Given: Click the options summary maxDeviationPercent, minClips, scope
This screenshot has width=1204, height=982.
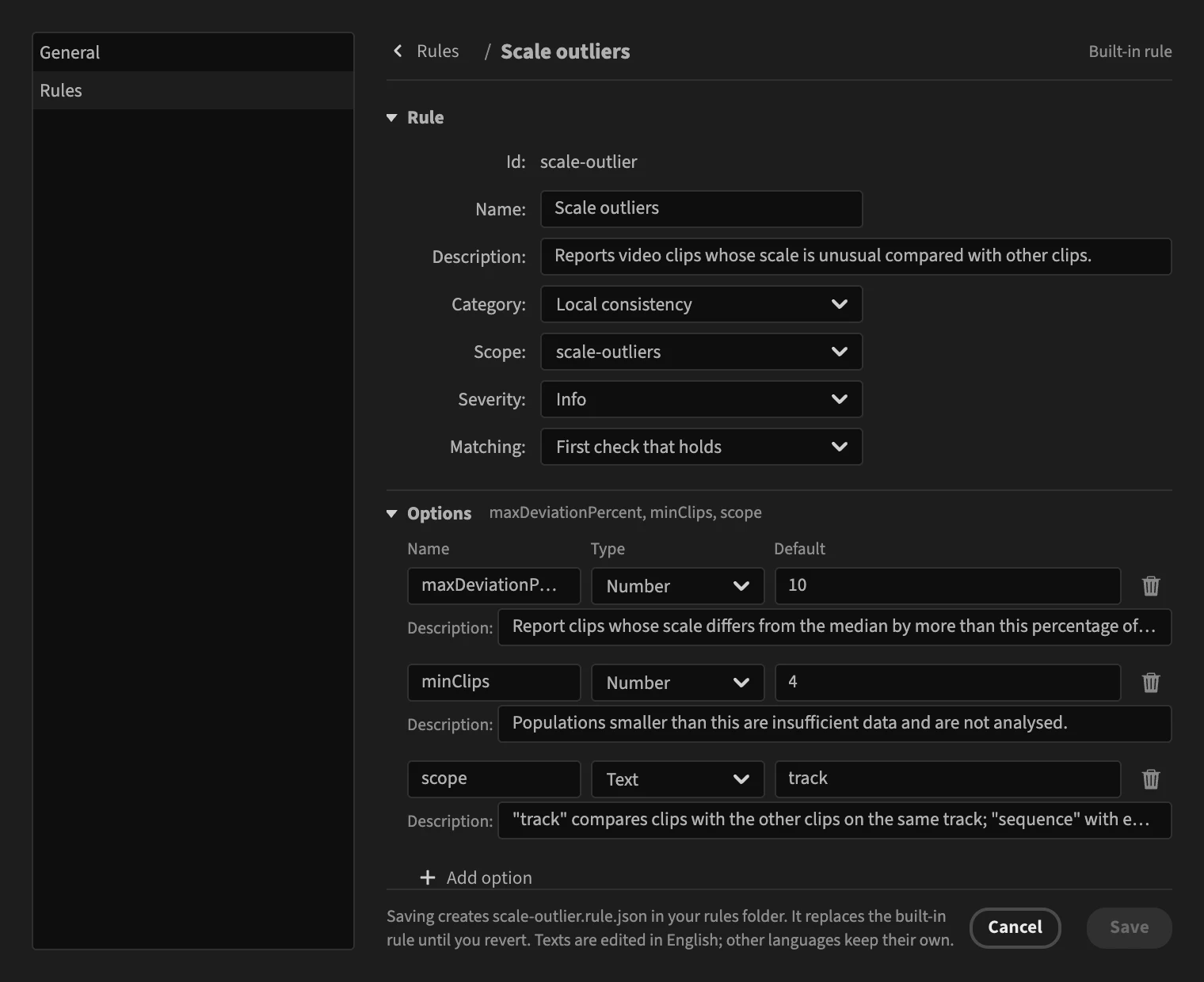Looking at the screenshot, I should tap(625, 512).
